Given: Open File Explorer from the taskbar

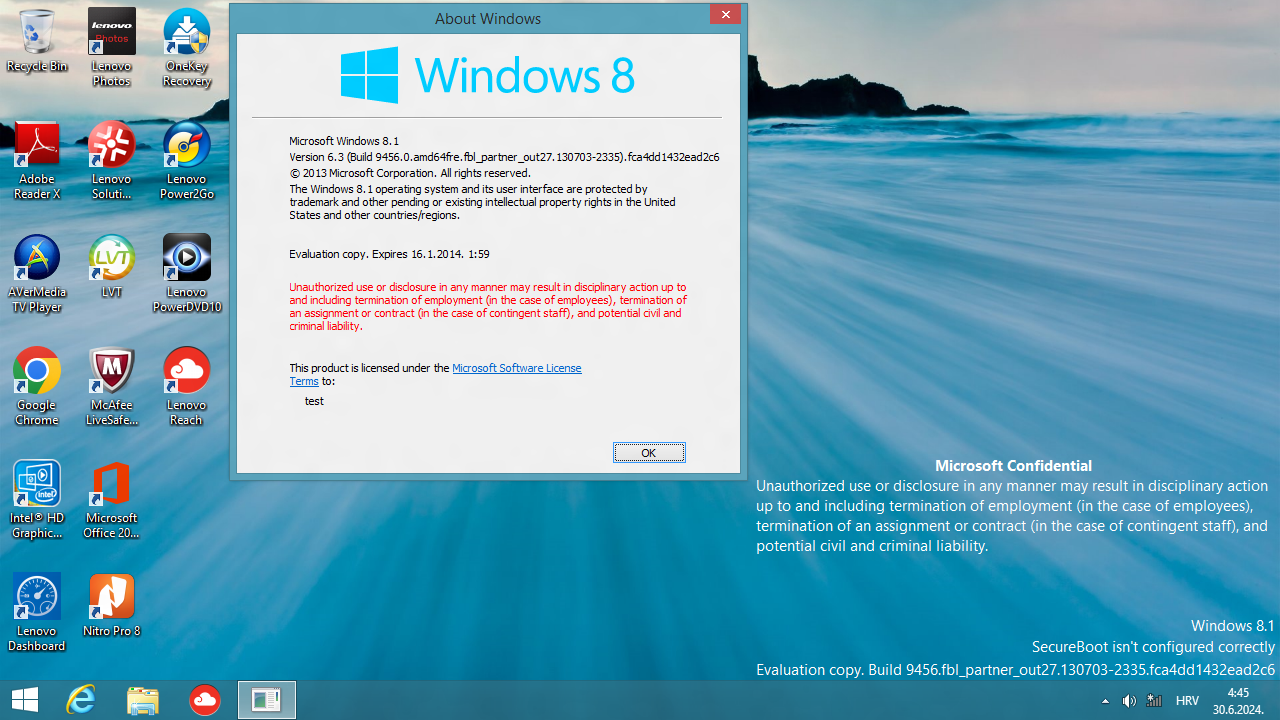Looking at the screenshot, I should 143,700.
